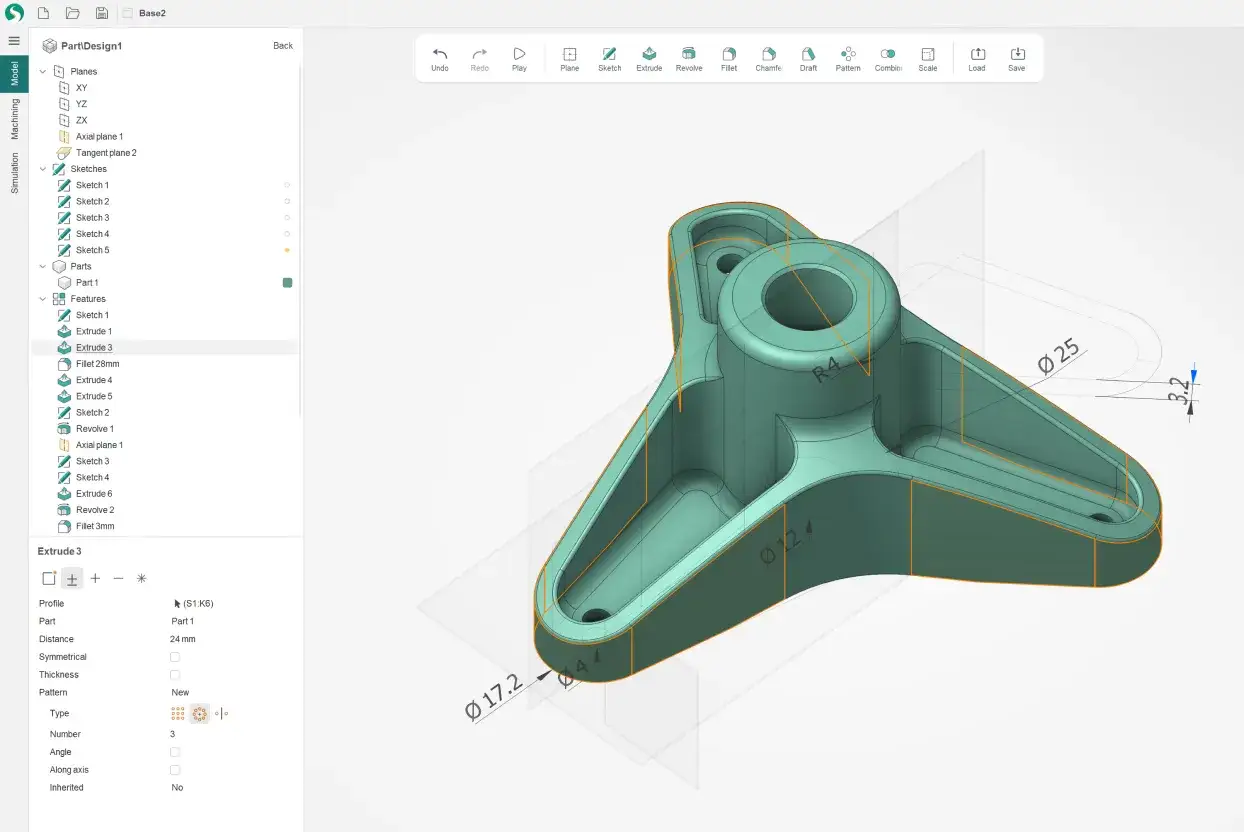The image size is (1244, 832).
Task: Check the Along axis checkbox
Action: (x=175, y=770)
